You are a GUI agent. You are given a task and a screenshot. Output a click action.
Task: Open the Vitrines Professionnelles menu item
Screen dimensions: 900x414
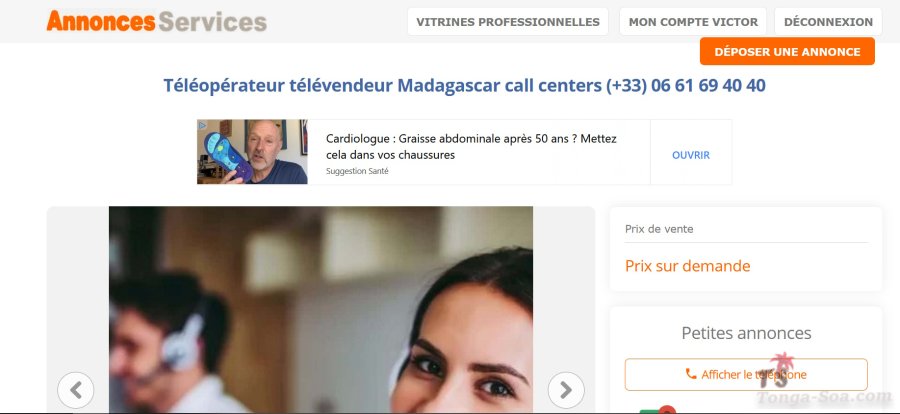pyautogui.click(x=508, y=22)
